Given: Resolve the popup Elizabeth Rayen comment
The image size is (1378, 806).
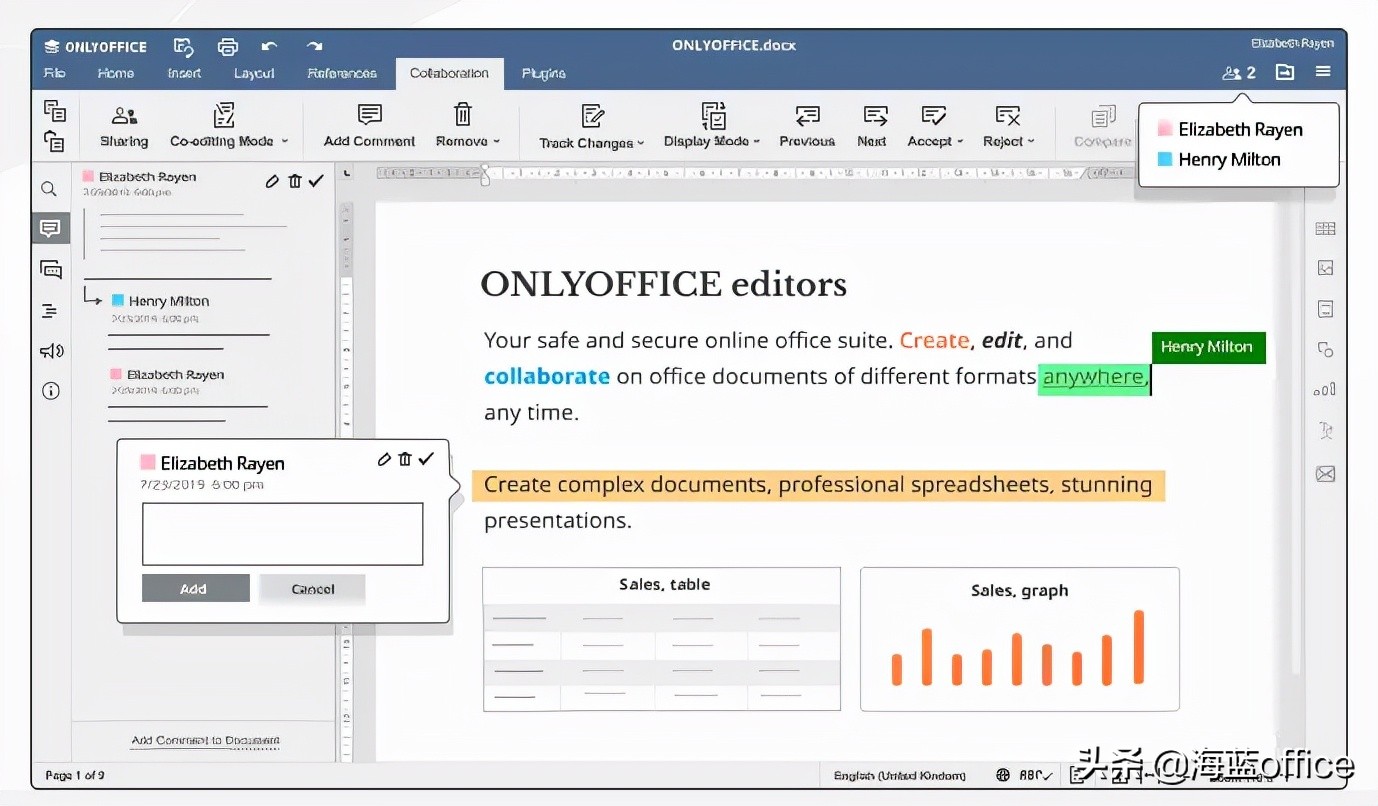Looking at the screenshot, I should pyautogui.click(x=427, y=458).
